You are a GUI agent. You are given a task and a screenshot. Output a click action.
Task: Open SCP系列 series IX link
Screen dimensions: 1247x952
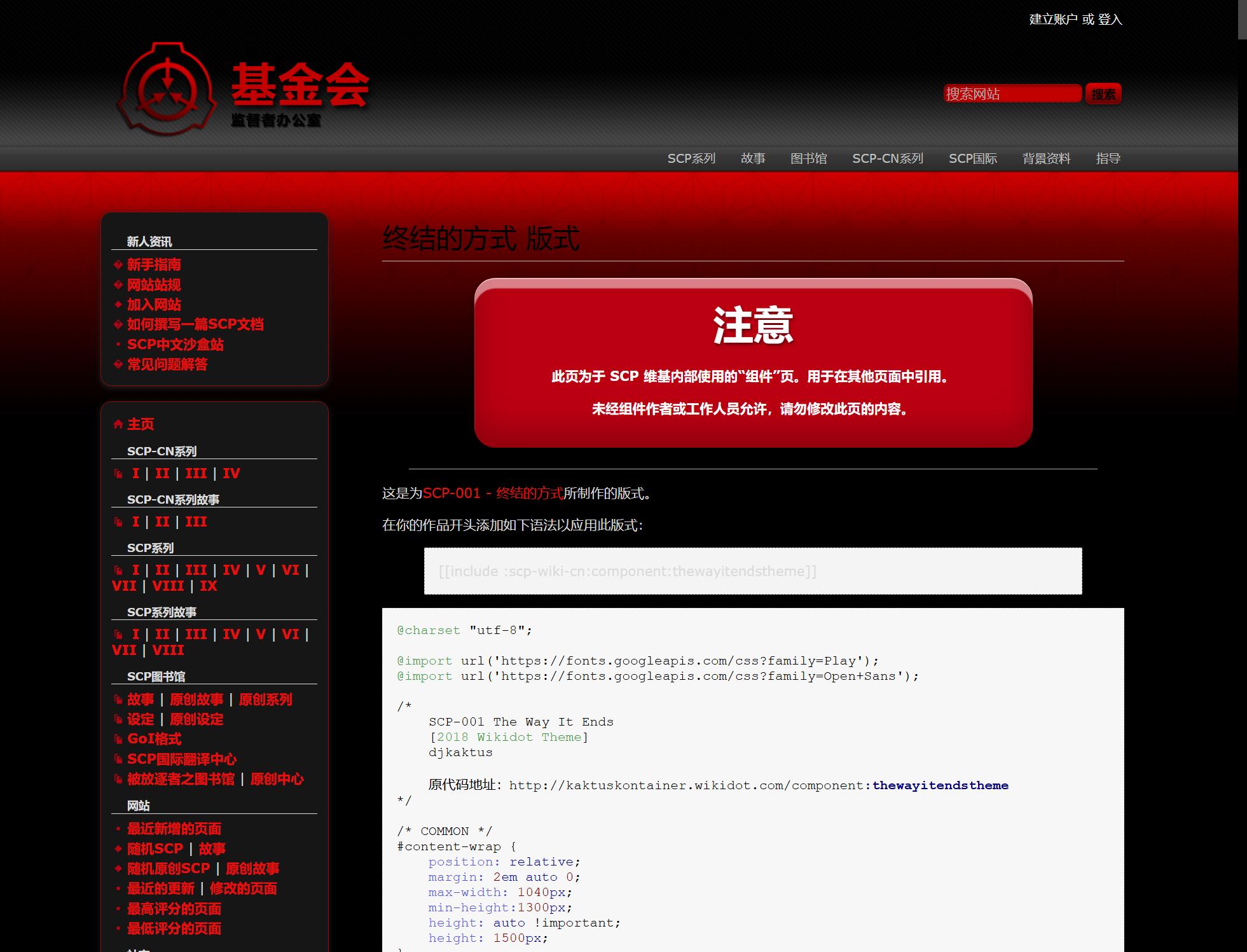pos(209,586)
